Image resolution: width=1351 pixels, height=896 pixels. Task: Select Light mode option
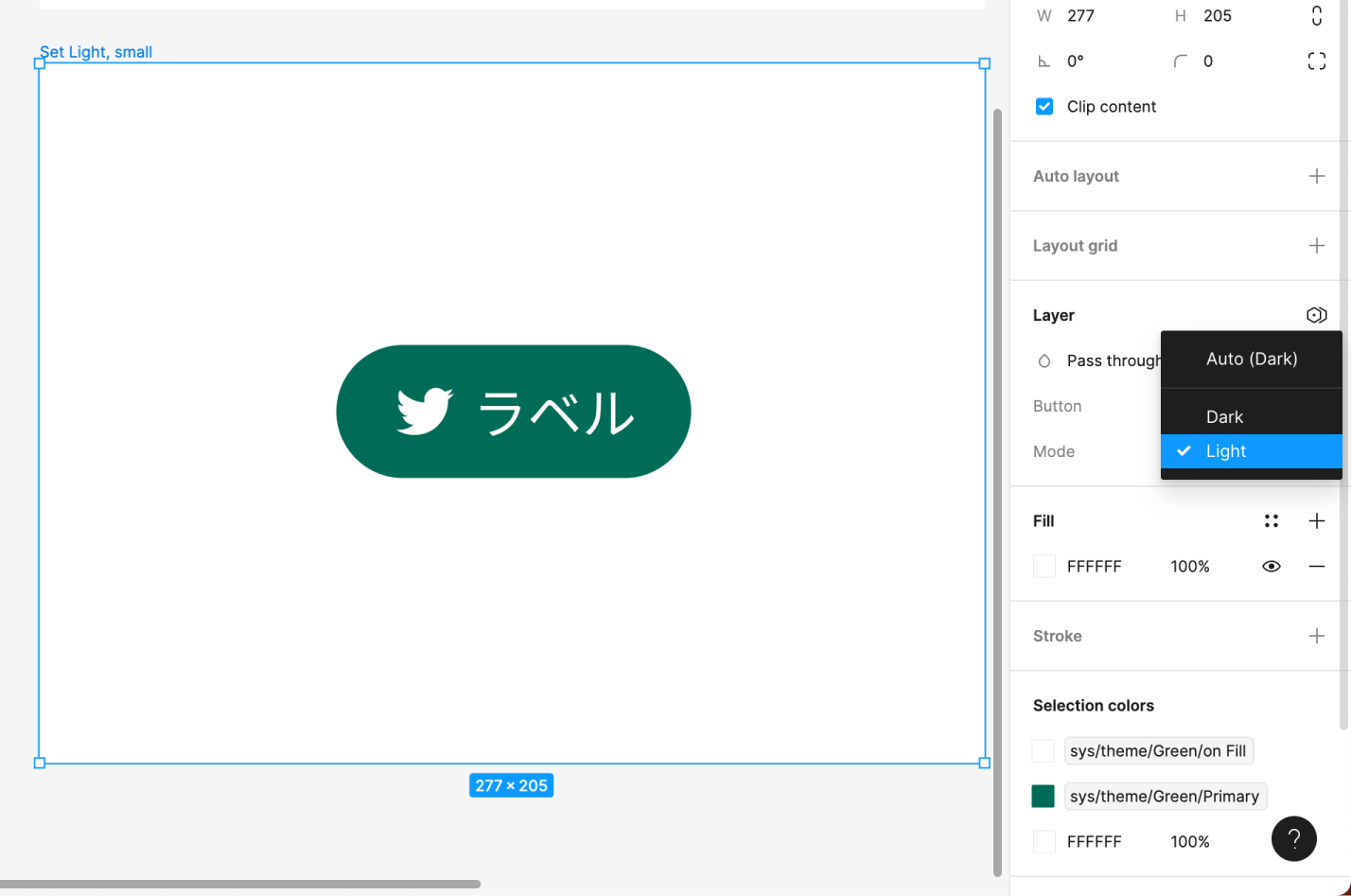coord(1252,451)
